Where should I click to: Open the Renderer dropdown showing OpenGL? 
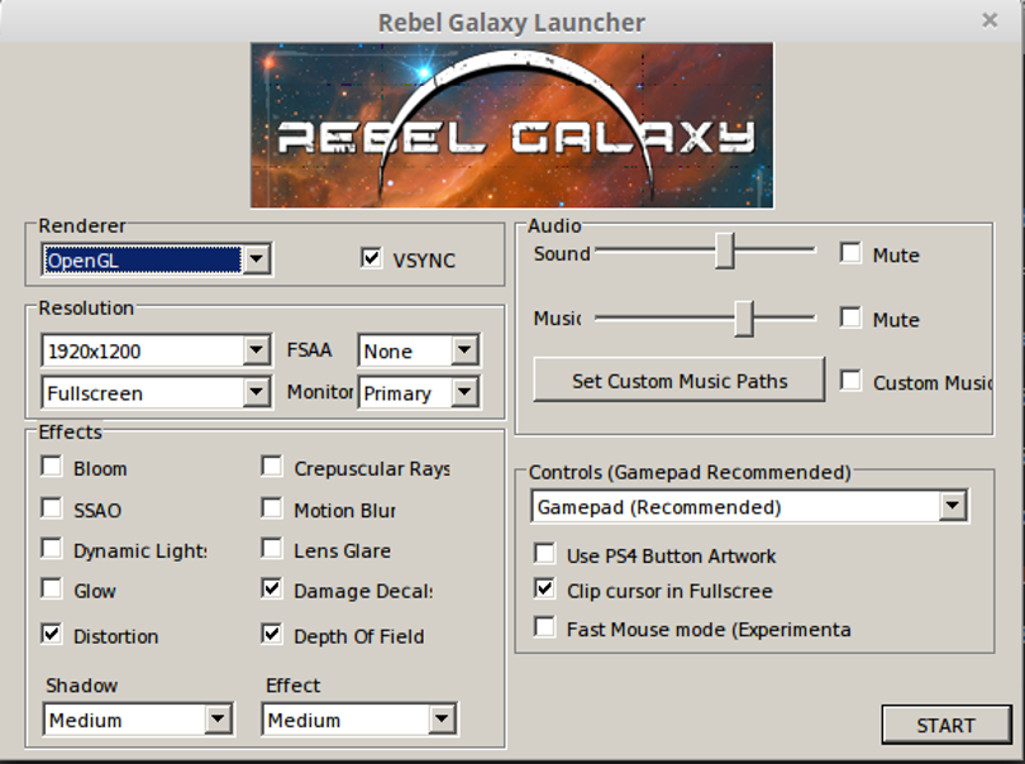tap(156, 259)
